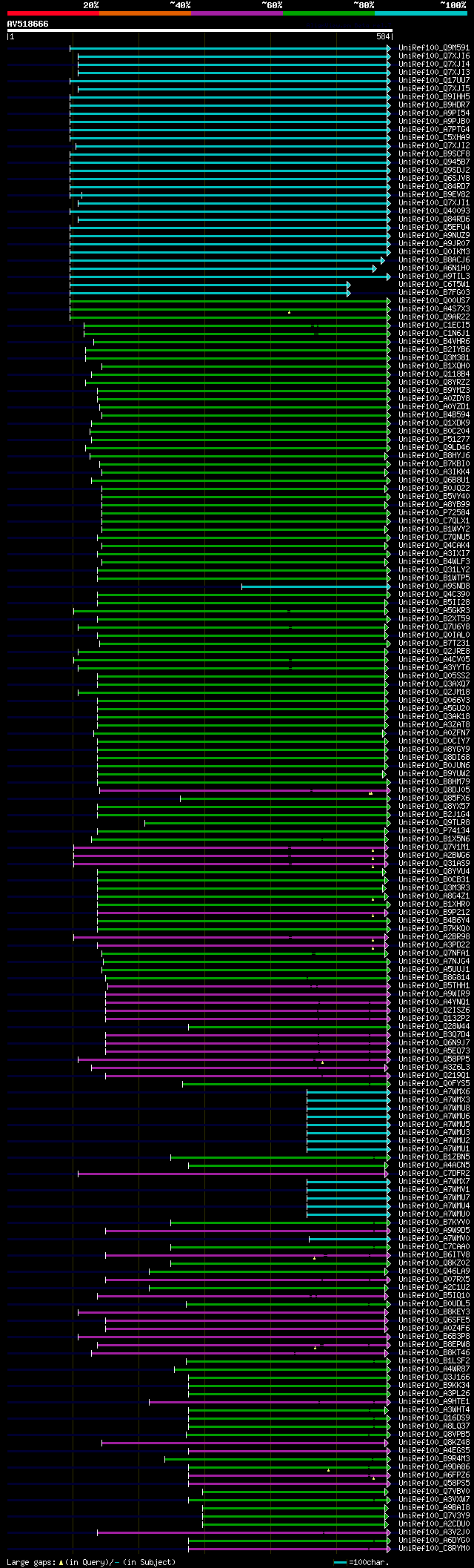Image resolution: width=474 pixels, height=1568 pixels.
Task: Select hit label UniRef100_A0ZFN7
Action: [434, 733]
